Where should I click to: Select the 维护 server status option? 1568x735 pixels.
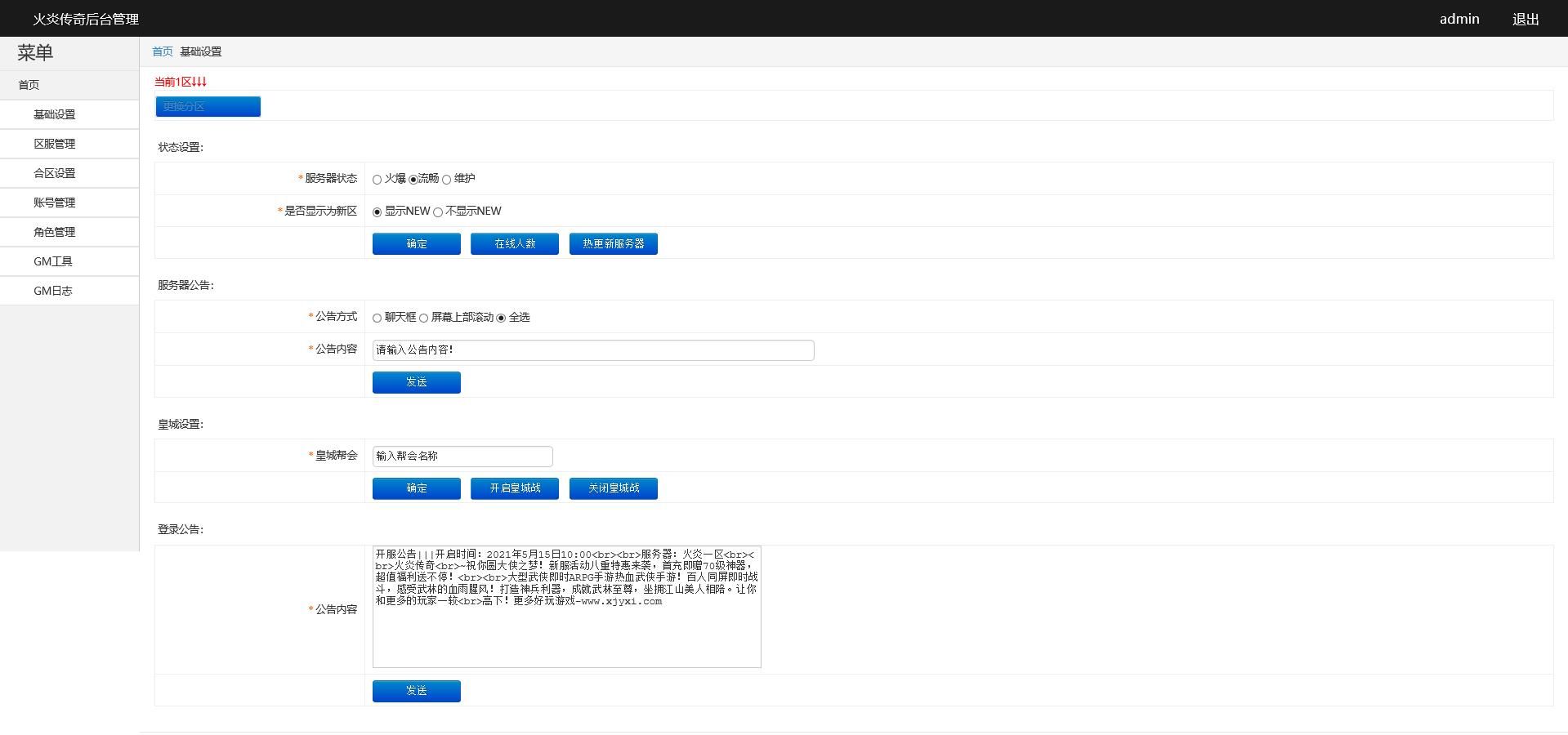(x=447, y=180)
